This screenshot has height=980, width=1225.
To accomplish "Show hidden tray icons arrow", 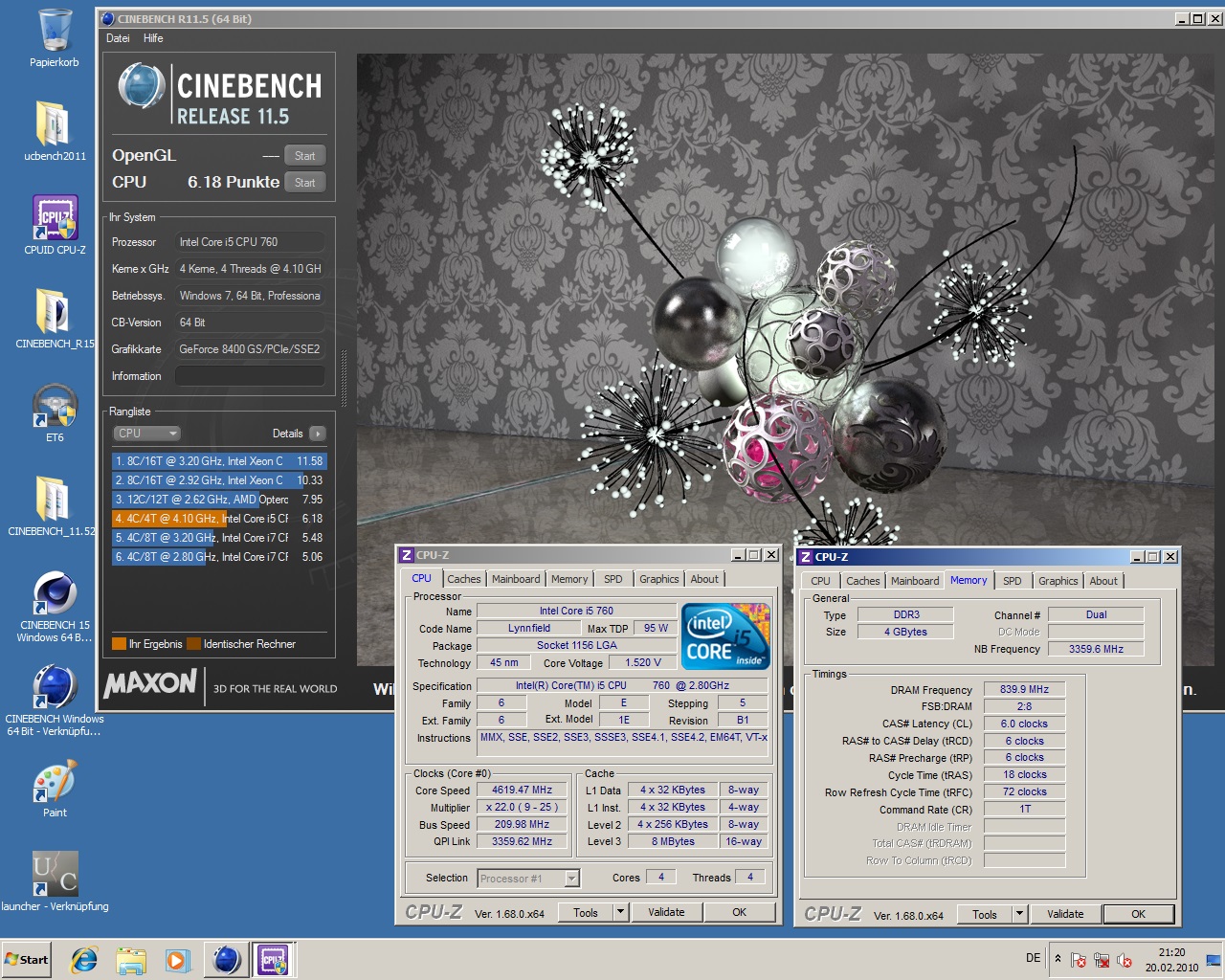I will coord(1058,959).
